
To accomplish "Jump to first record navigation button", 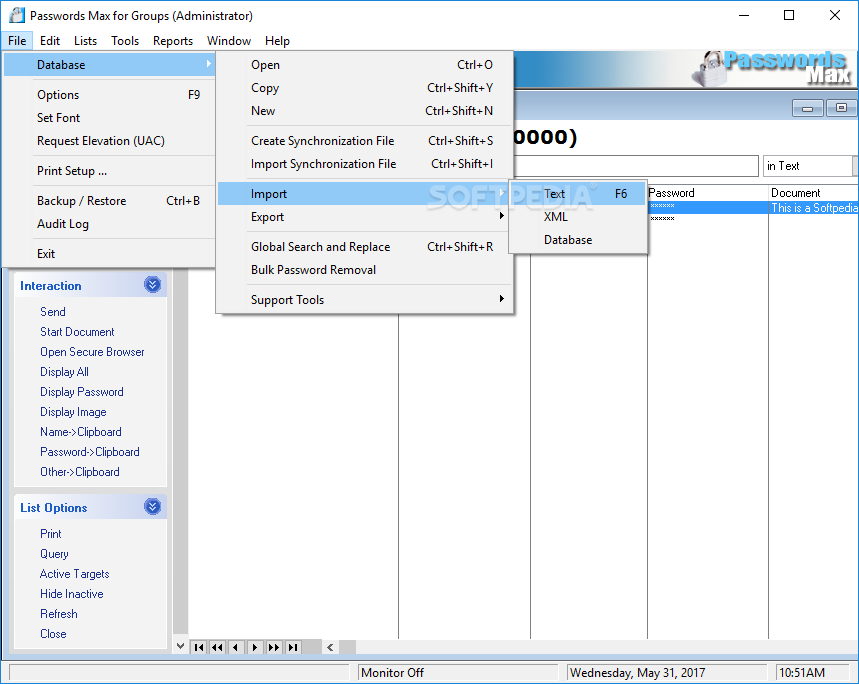I will click(198, 647).
